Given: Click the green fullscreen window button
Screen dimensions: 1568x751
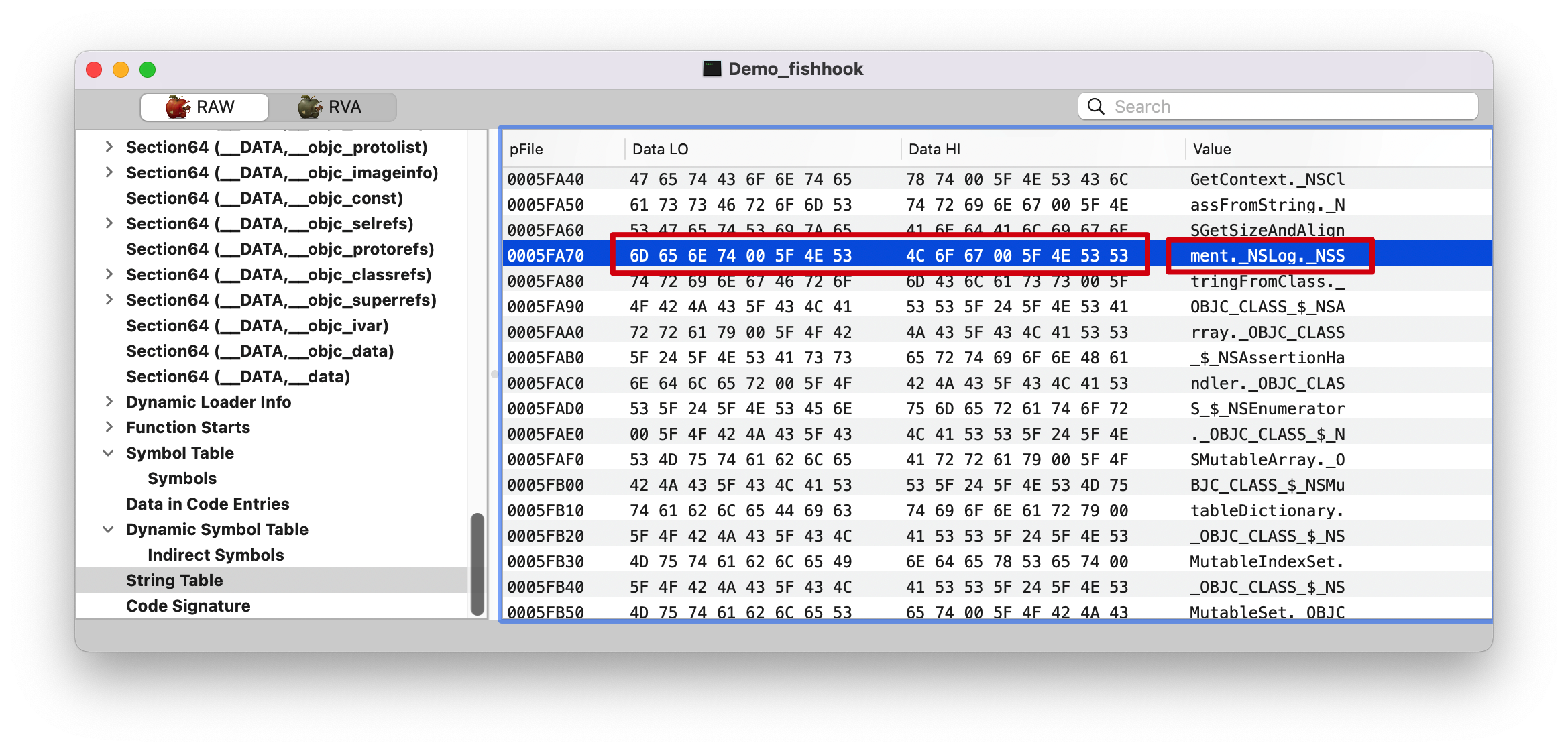Looking at the screenshot, I should click(x=148, y=70).
